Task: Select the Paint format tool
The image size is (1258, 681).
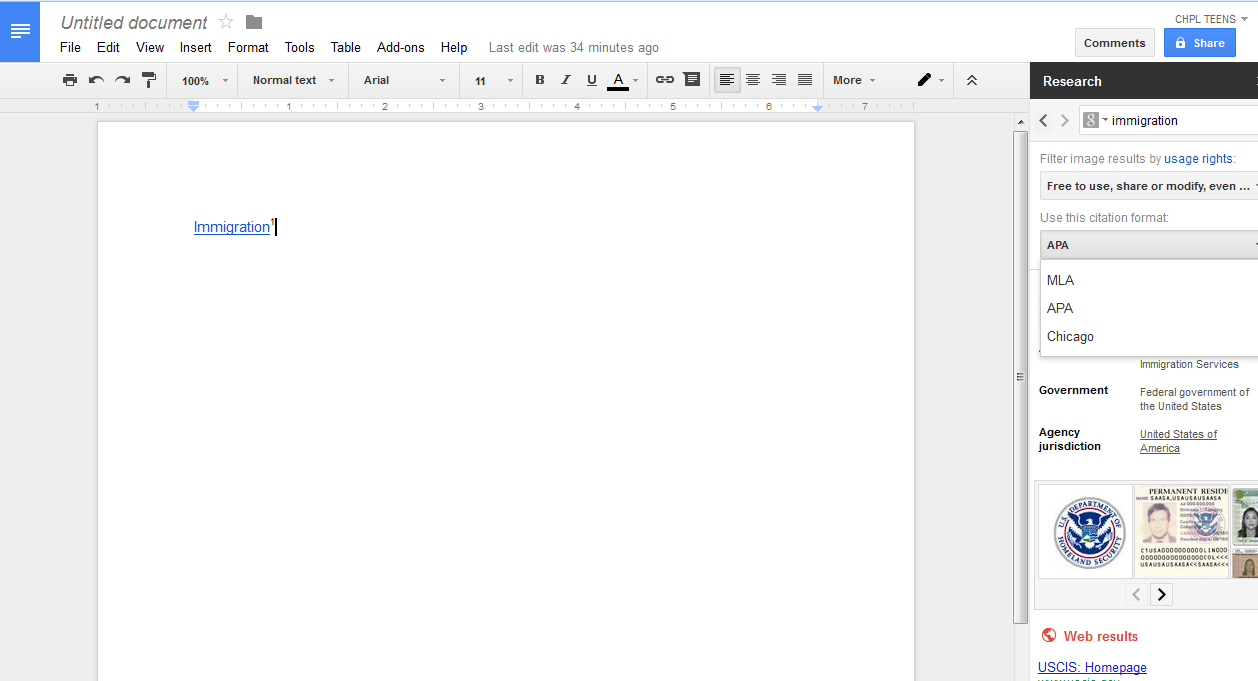Action: click(148, 80)
